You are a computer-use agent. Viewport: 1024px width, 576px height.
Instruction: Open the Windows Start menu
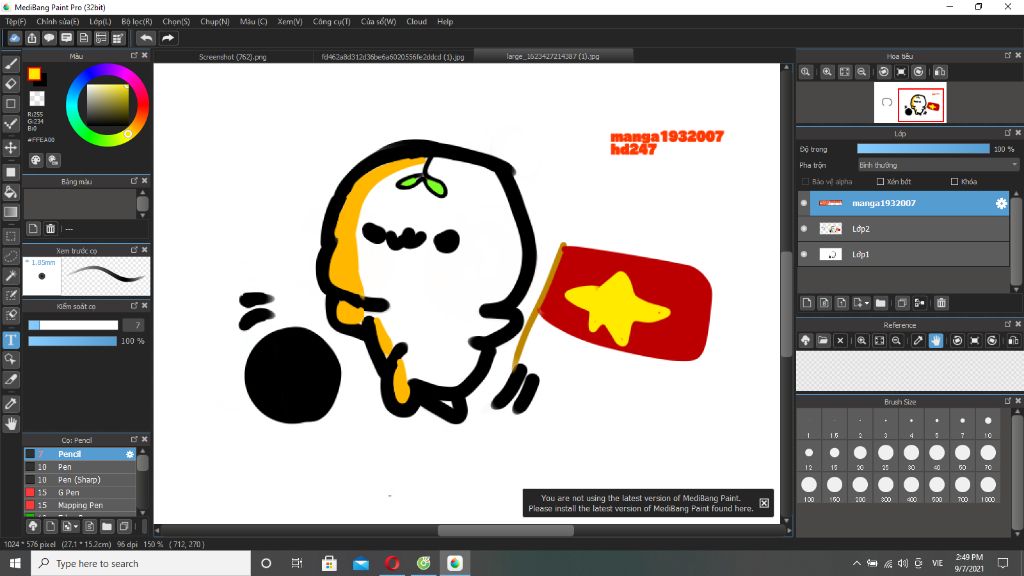[x=15, y=563]
